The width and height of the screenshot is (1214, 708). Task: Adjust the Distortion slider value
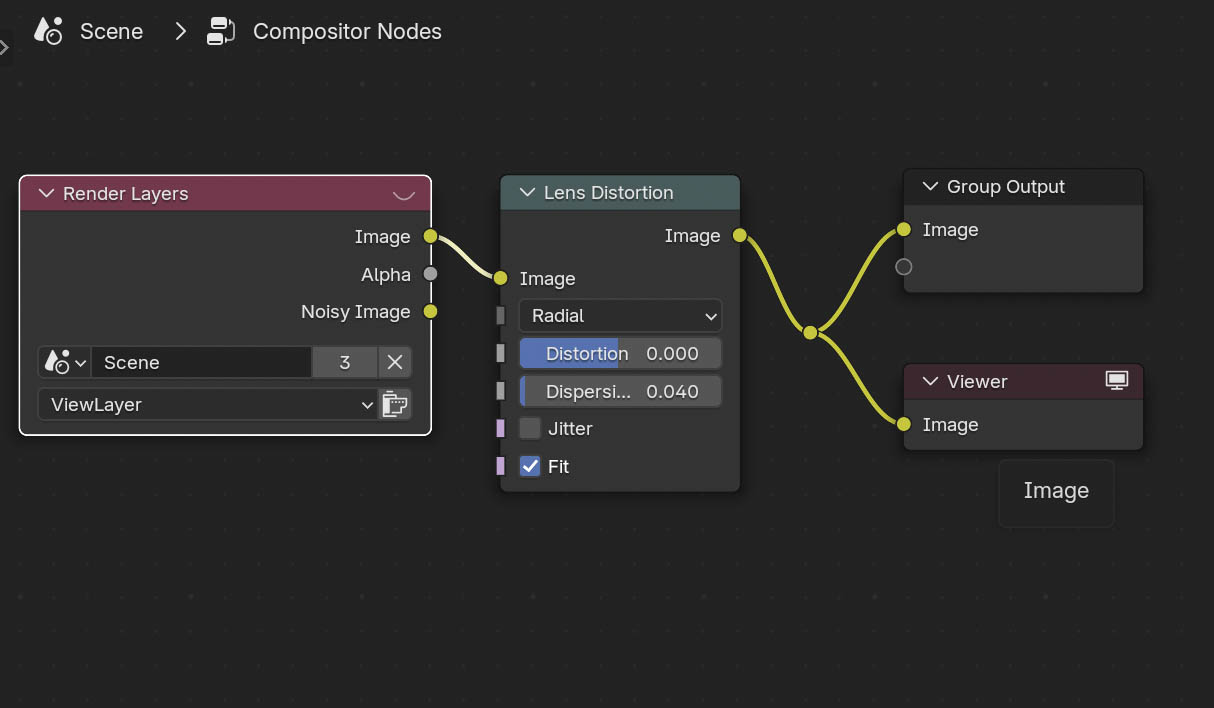620,353
